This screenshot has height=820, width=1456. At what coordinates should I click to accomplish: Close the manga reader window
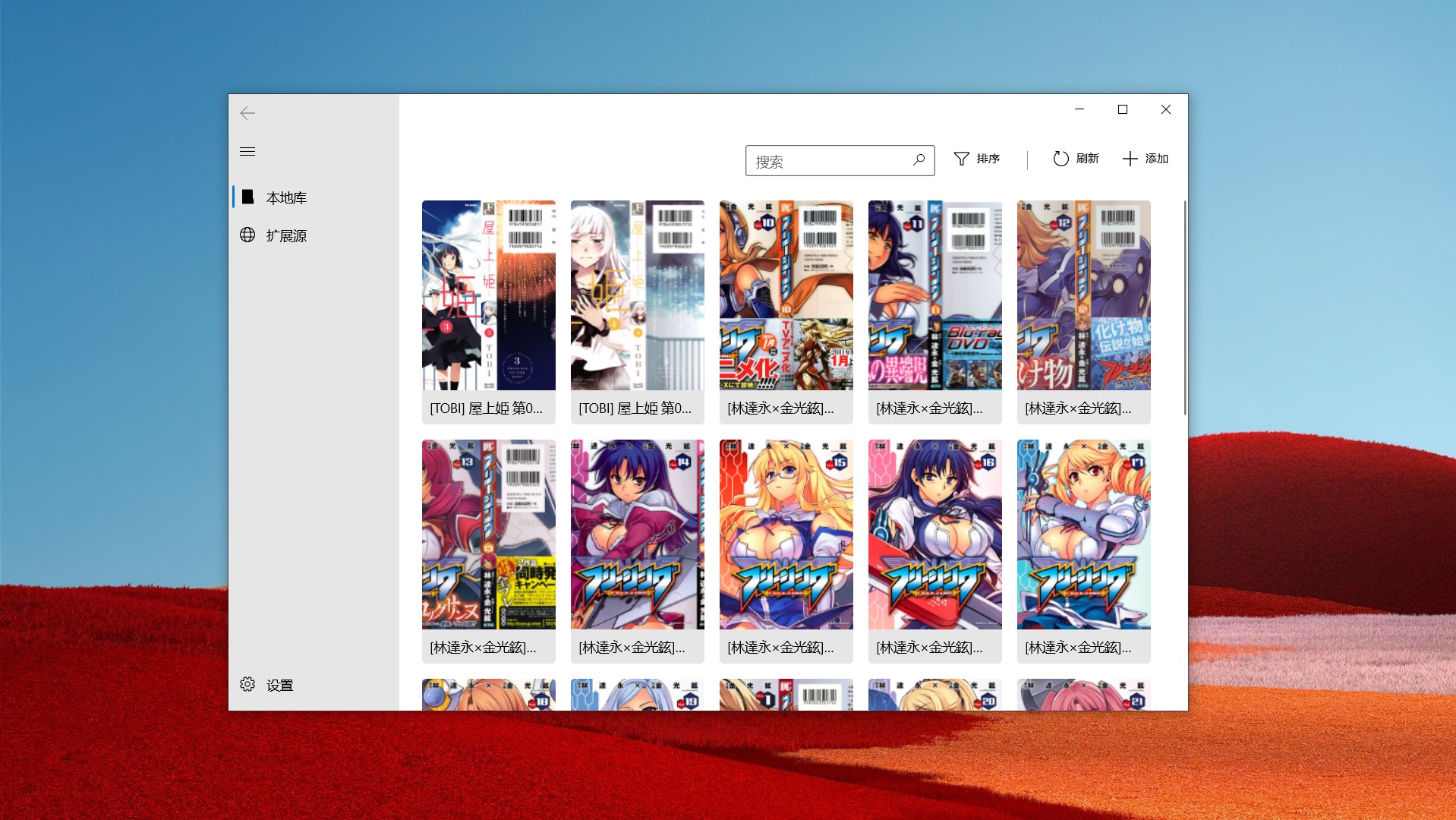[1166, 109]
